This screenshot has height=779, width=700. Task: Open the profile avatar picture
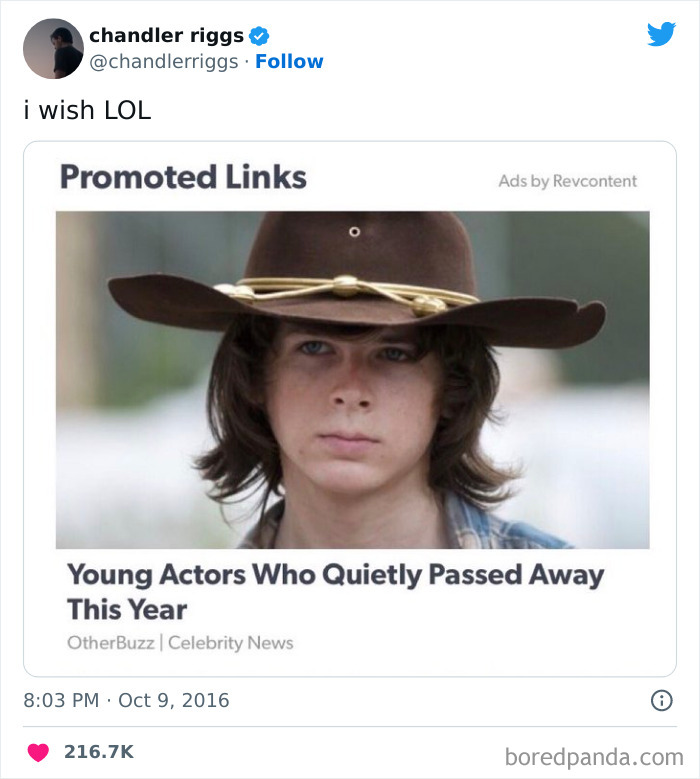pyautogui.click(x=52, y=48)
